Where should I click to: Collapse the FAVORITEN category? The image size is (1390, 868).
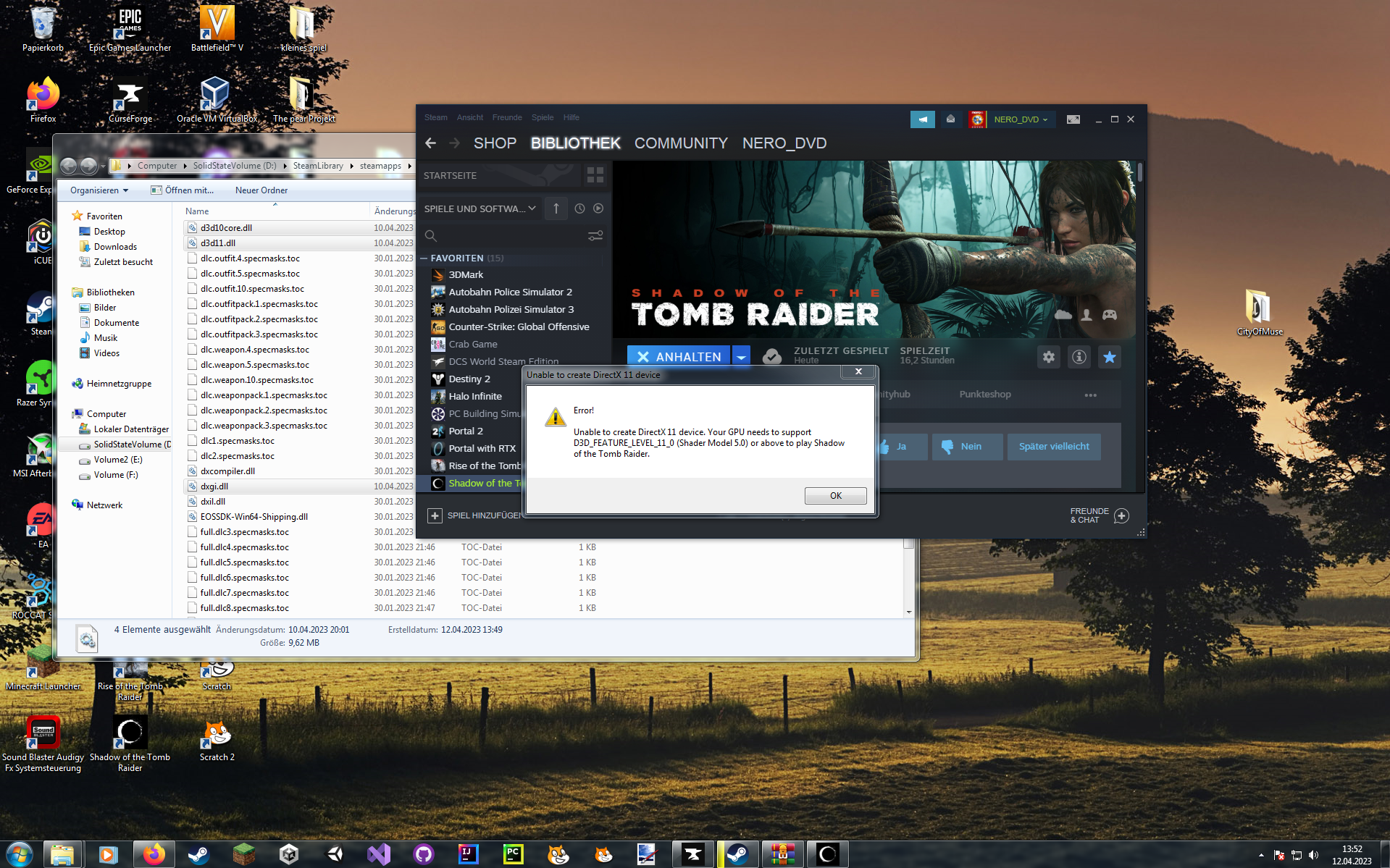[424, 258]
